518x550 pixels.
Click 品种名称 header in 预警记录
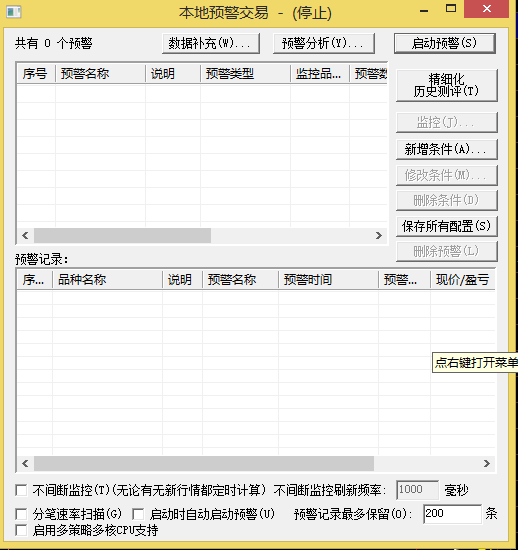click(x=108, y=280)
